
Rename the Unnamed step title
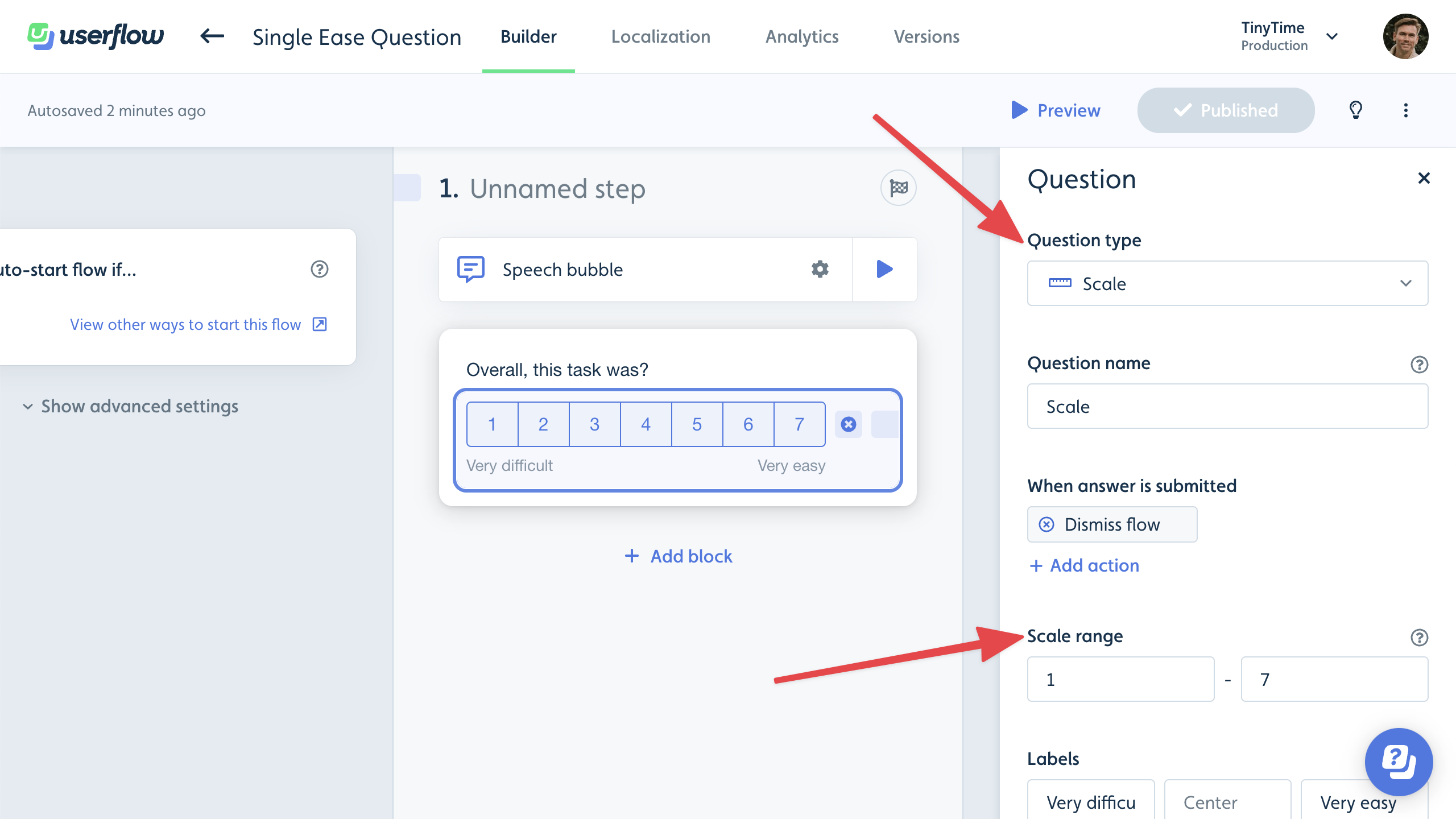557,189
